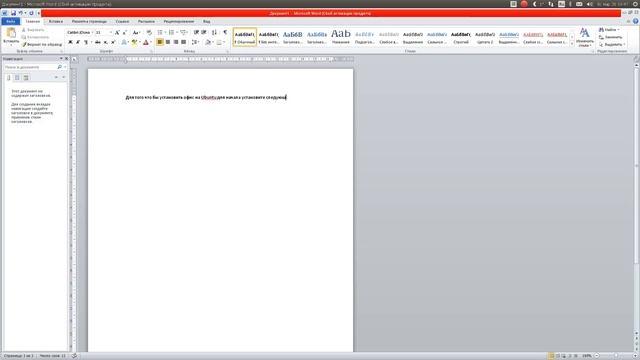Viewport: 640px width, 360px height.
Task: Apply the Normal (Обычный) style
Action: click(x=245, y=37)
